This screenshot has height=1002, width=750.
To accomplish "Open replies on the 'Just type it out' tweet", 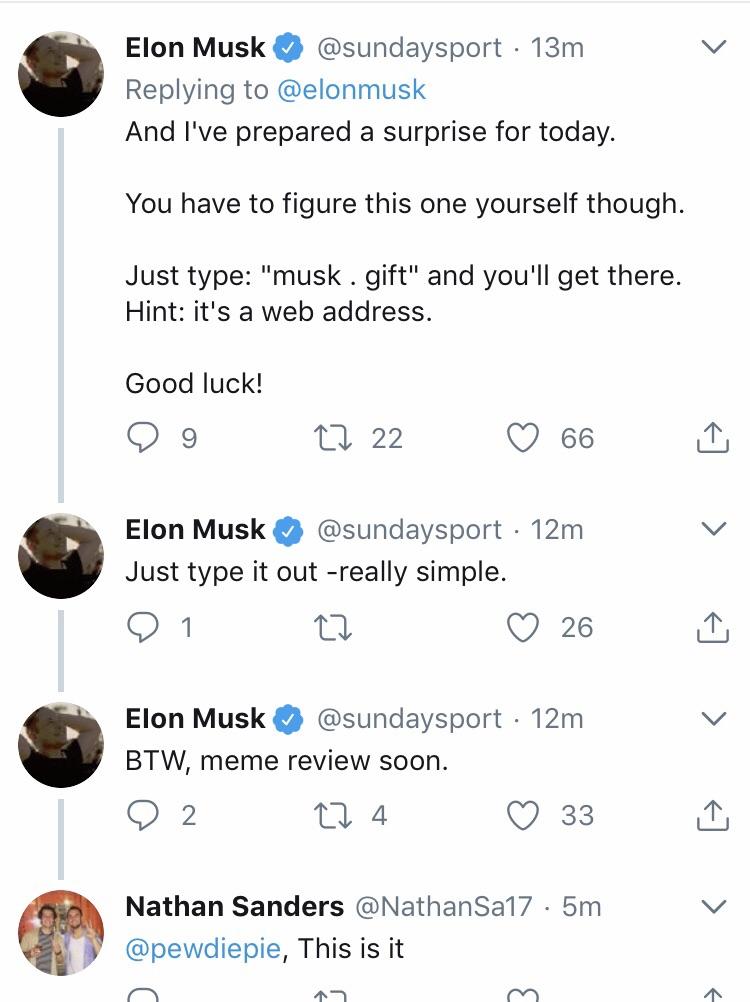I will [141, 627].
